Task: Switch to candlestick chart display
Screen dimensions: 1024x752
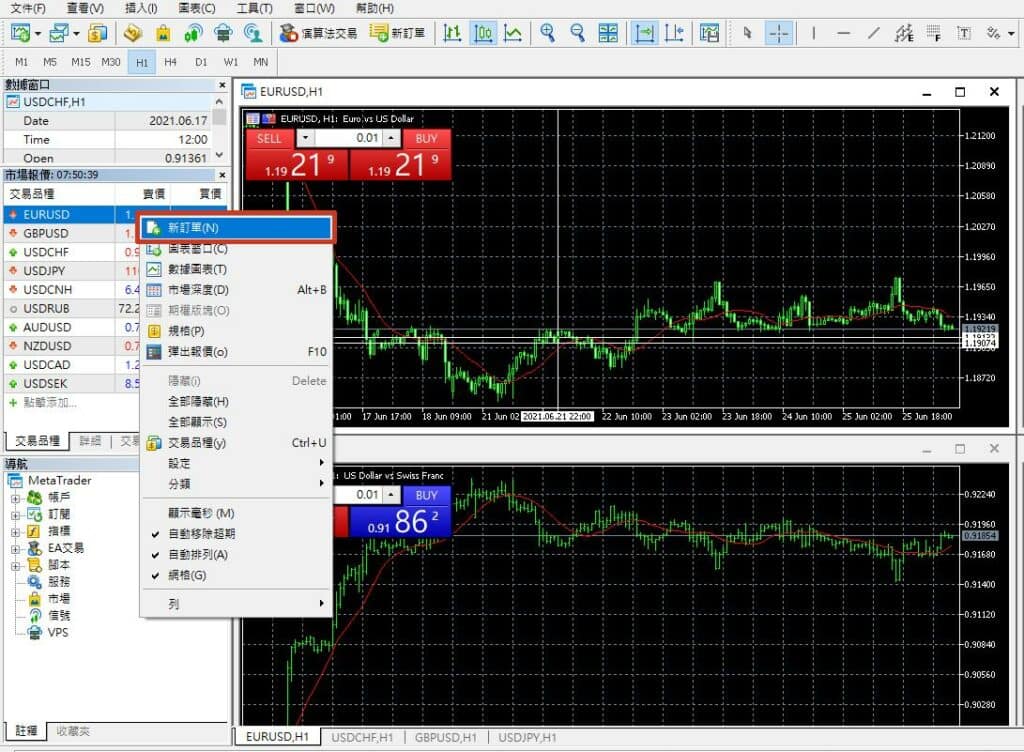Action: coord(483,33)
